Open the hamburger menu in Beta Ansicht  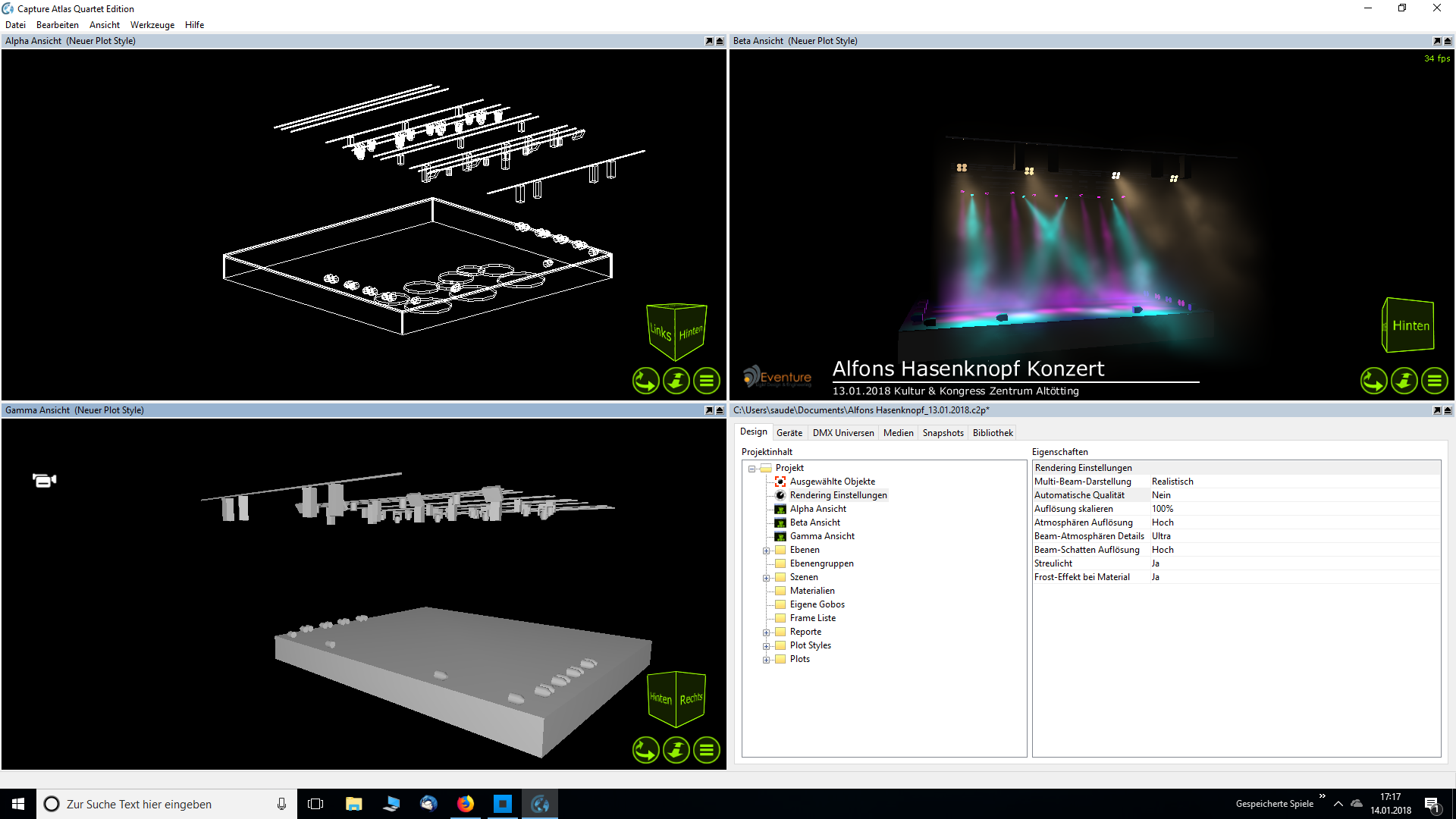coord(1435,381)
